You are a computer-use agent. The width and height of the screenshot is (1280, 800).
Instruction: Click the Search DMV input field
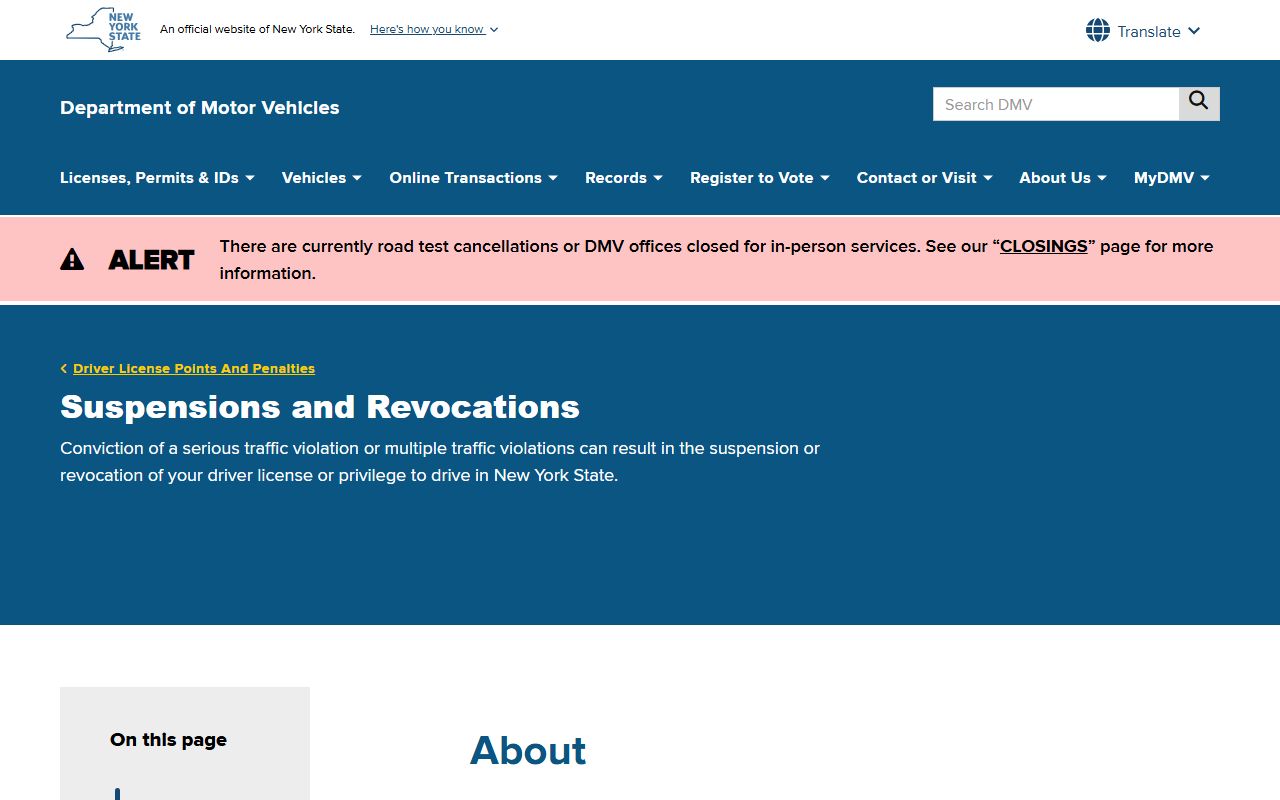point(1056,104)
